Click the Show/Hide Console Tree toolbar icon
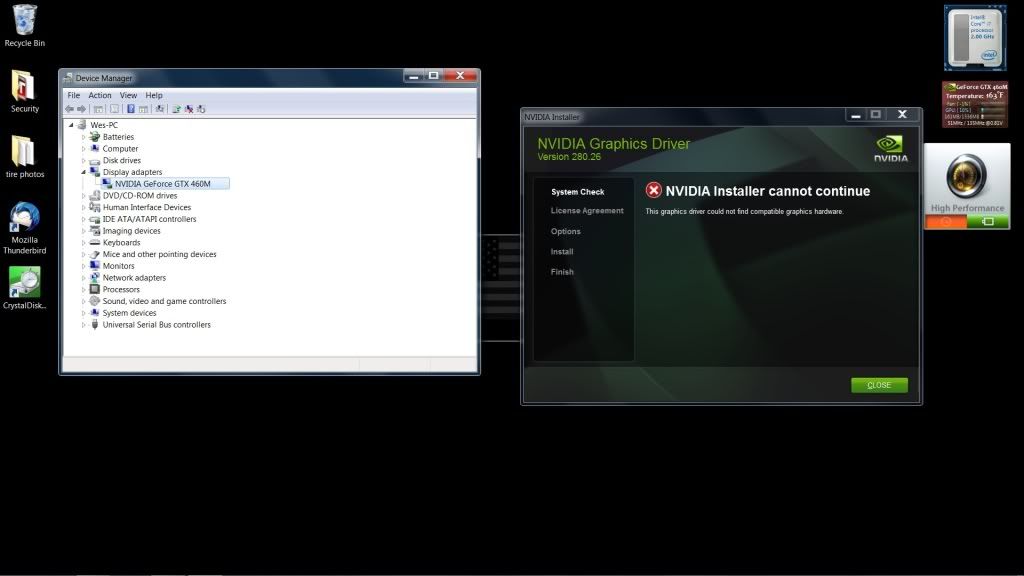The image size is (1024, 576). 98,109
